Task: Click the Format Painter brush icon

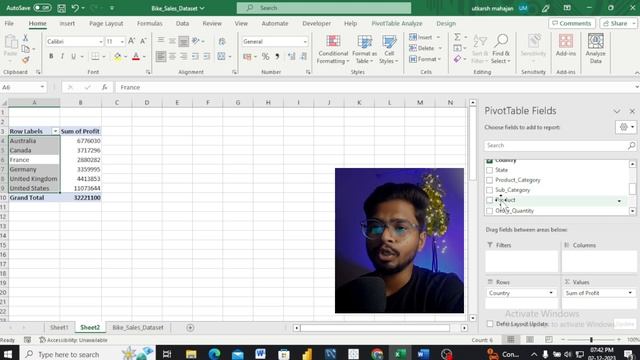Action: (25, 60)
